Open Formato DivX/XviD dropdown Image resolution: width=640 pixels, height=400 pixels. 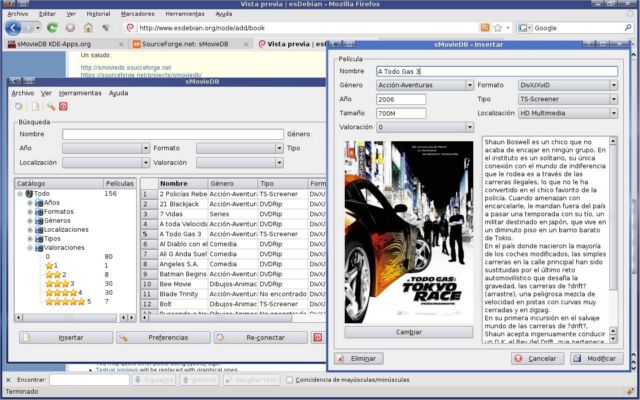pyautogui.click(x=568, y=85)
